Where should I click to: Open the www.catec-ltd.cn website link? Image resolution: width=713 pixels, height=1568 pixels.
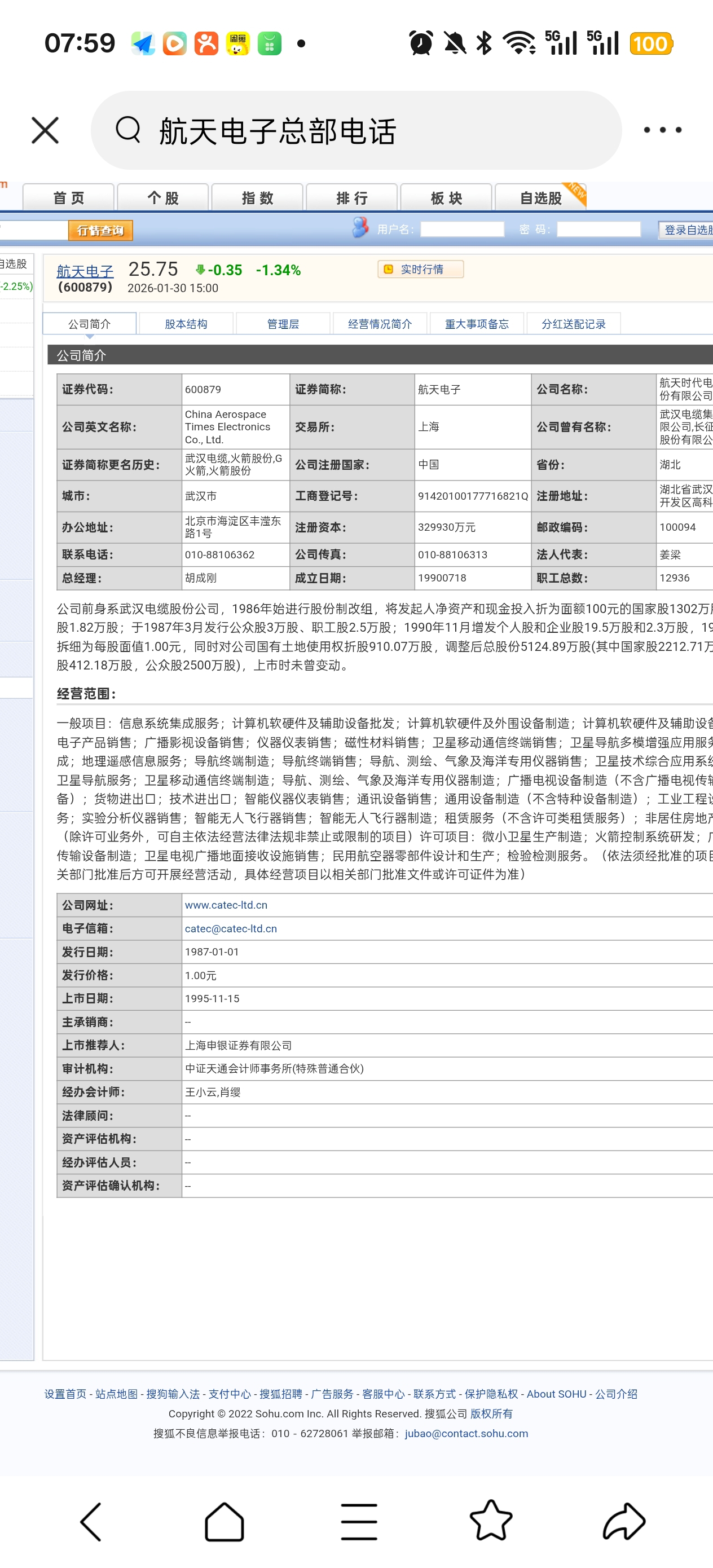click(226, 905)
